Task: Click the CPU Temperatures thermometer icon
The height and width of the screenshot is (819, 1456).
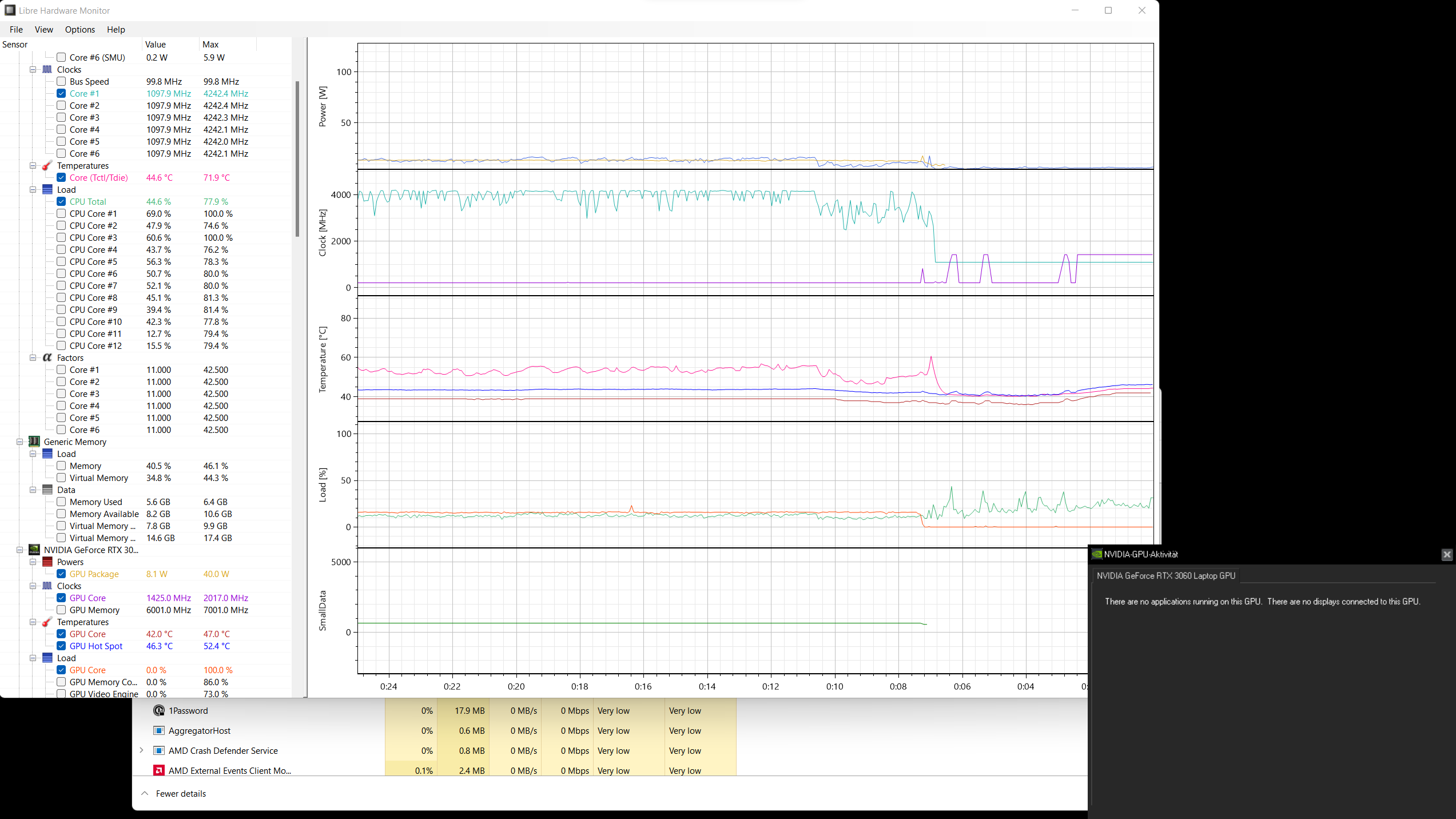Action: point(47,165)
